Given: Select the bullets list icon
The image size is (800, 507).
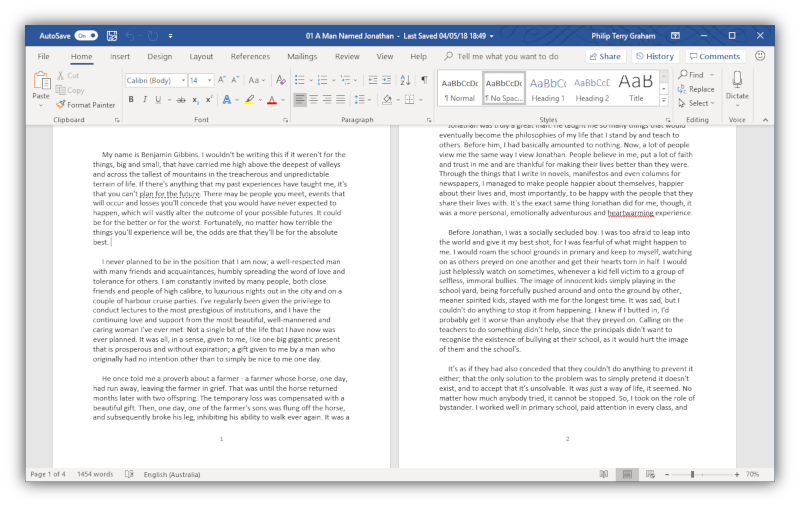Looking at the screenshot, I should pos(300,80).
